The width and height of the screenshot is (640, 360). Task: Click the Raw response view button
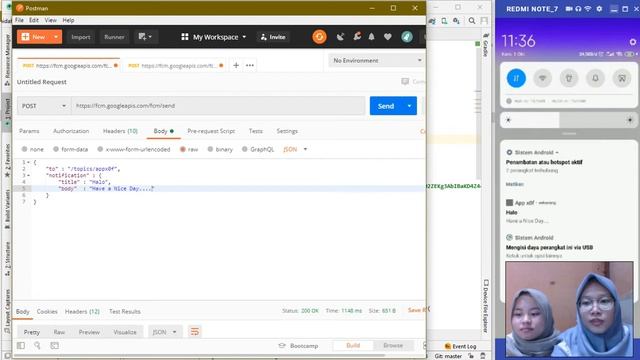[x=59, y=332]
